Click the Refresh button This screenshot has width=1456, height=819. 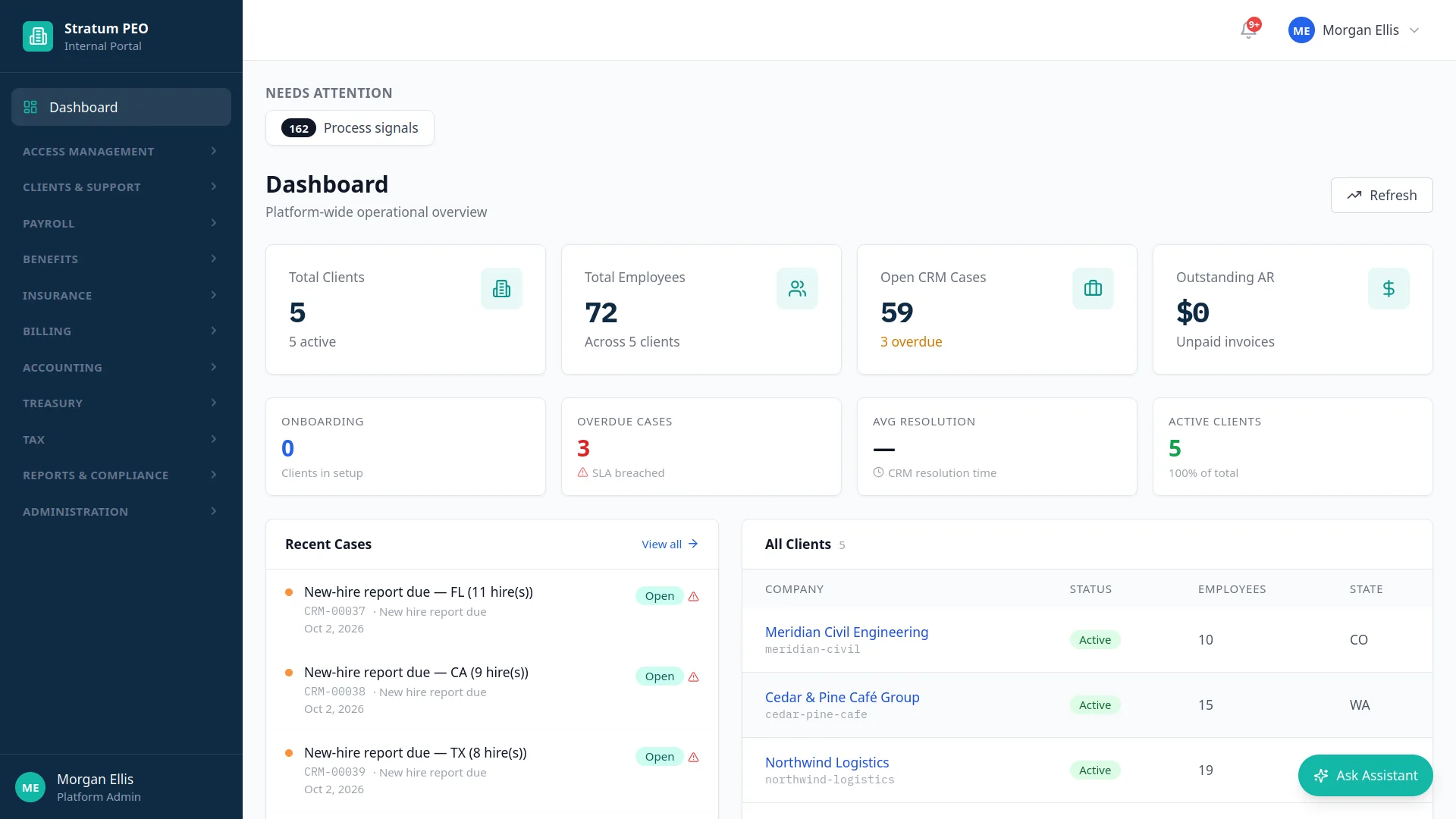(x=1382, y=195)
